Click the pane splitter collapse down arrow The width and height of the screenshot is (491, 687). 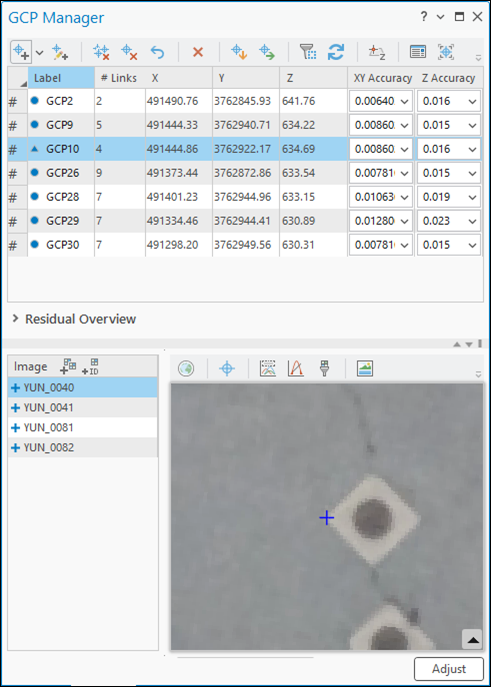pos(469,344)
